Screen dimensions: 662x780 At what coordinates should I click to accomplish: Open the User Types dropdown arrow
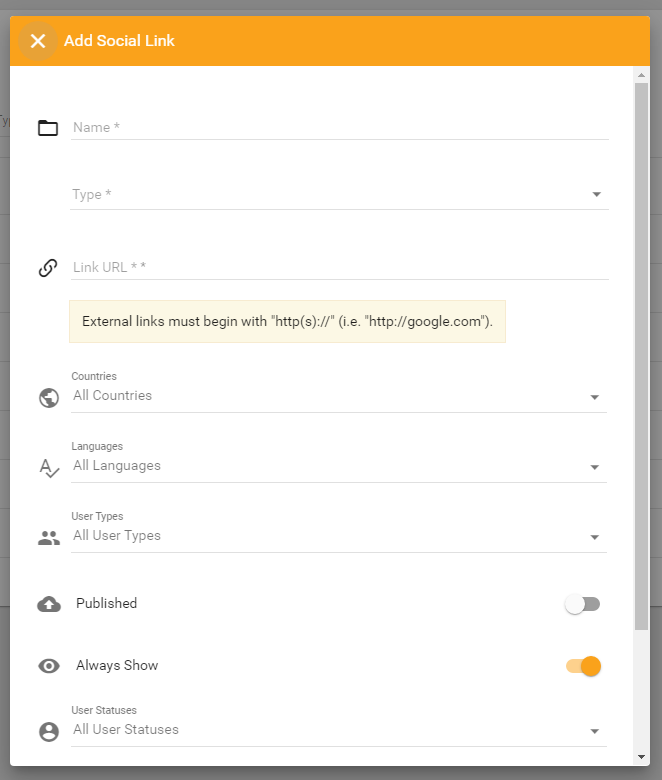tap(595, 538)
